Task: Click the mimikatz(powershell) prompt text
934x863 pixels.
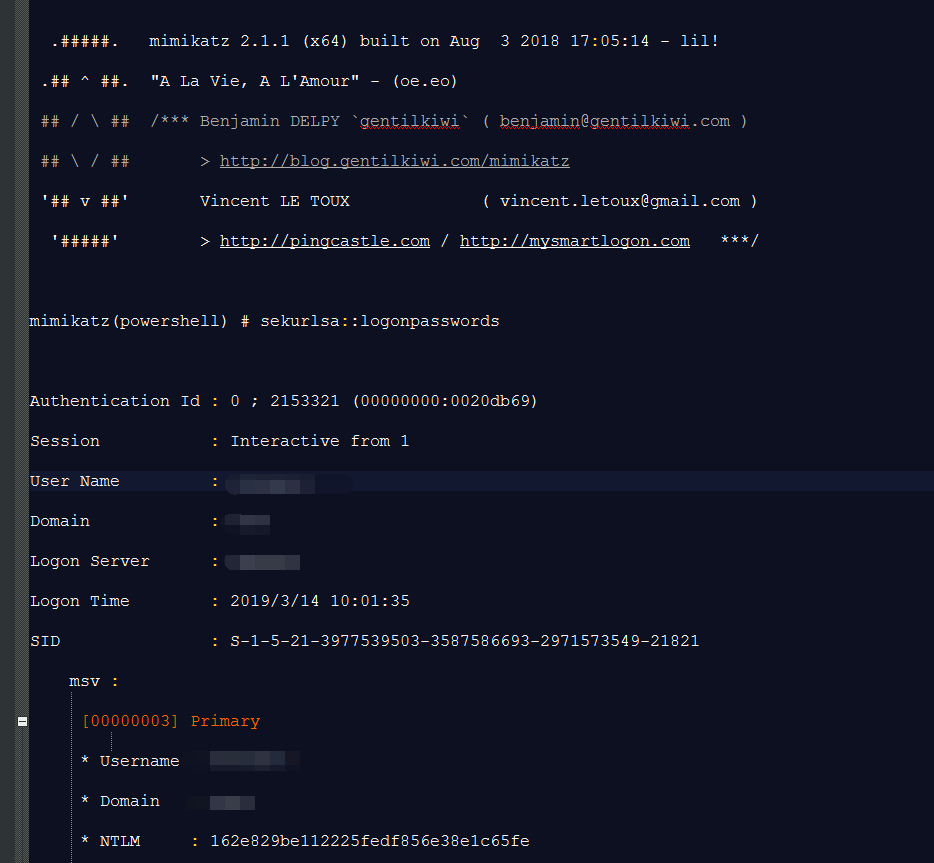Action: [129, 322]
